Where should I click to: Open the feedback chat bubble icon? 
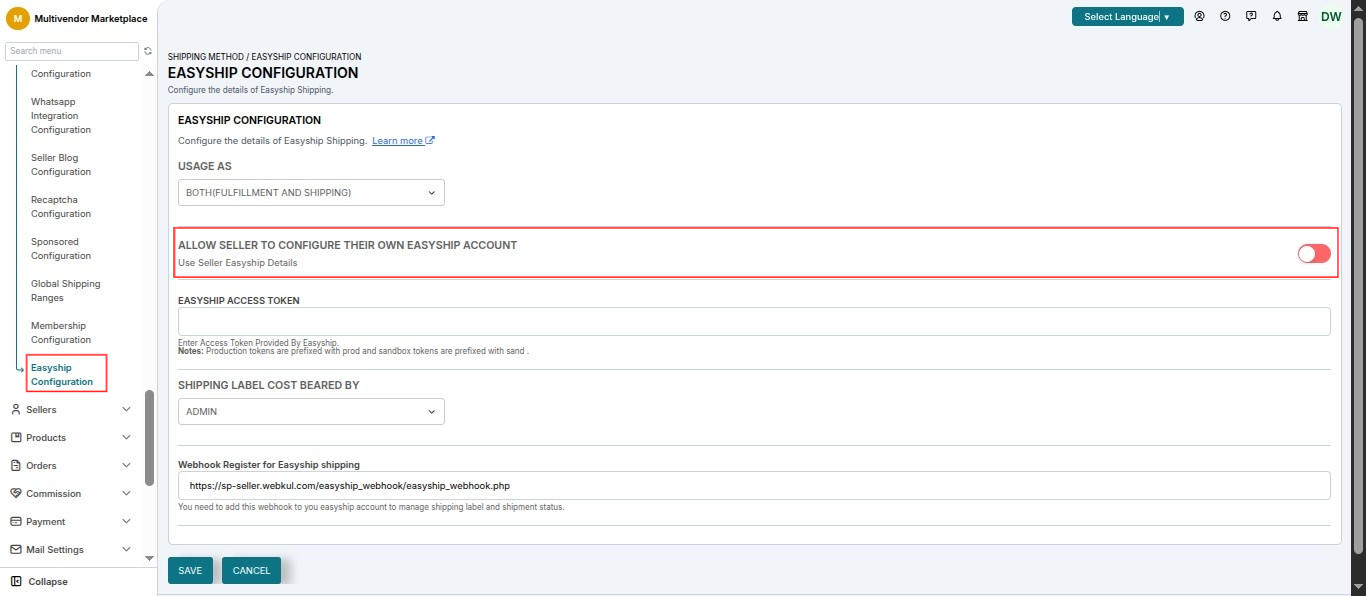tap(1251, 17)
